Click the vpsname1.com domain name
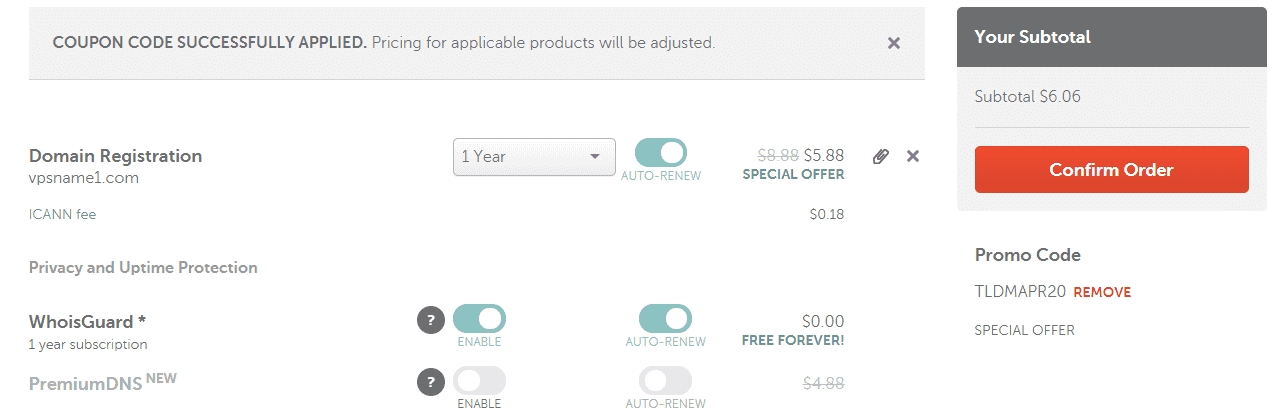1282x420 pixels. pos(84,179)
